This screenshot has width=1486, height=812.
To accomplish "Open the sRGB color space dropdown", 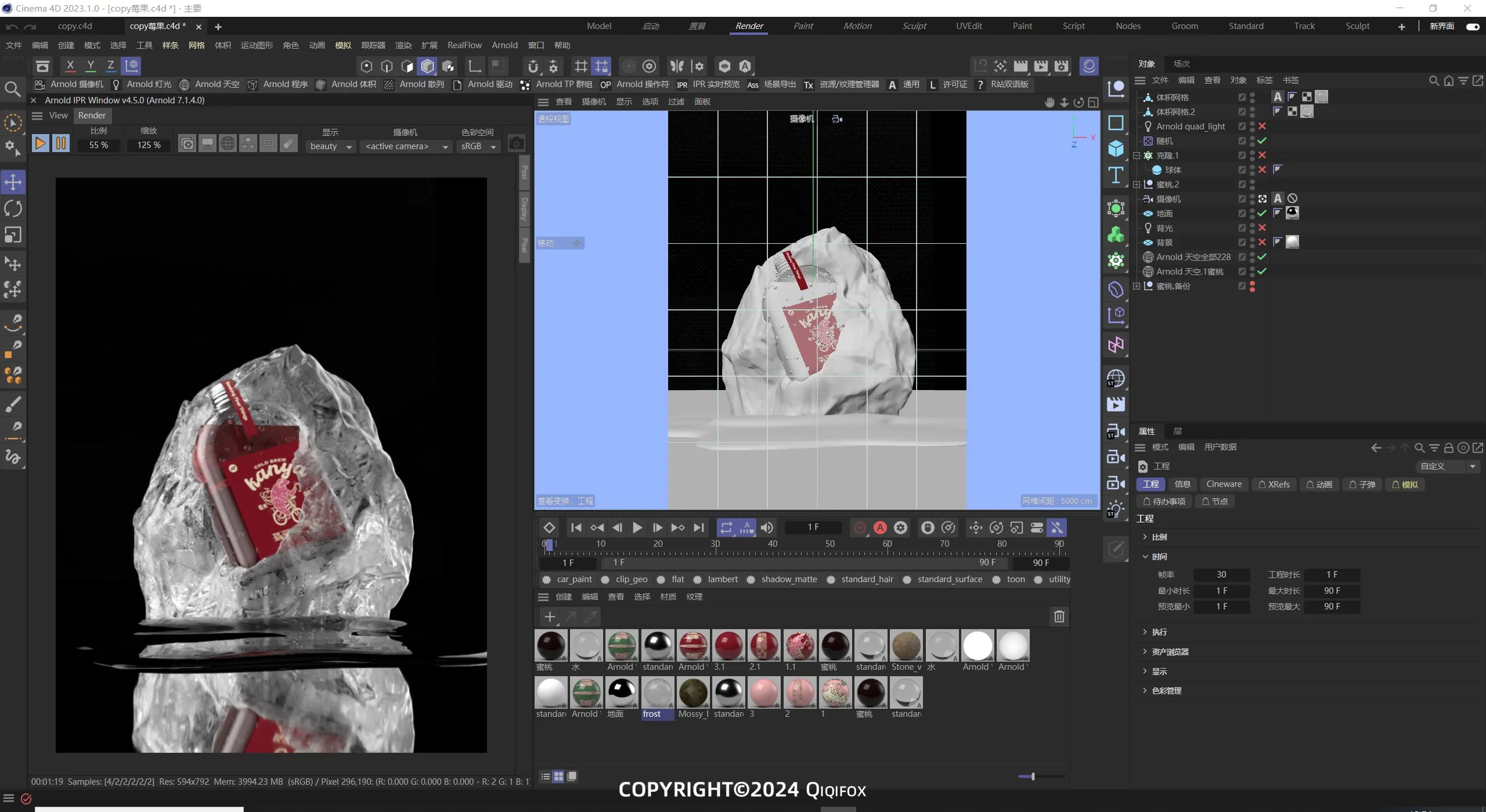I will (478, 146).
